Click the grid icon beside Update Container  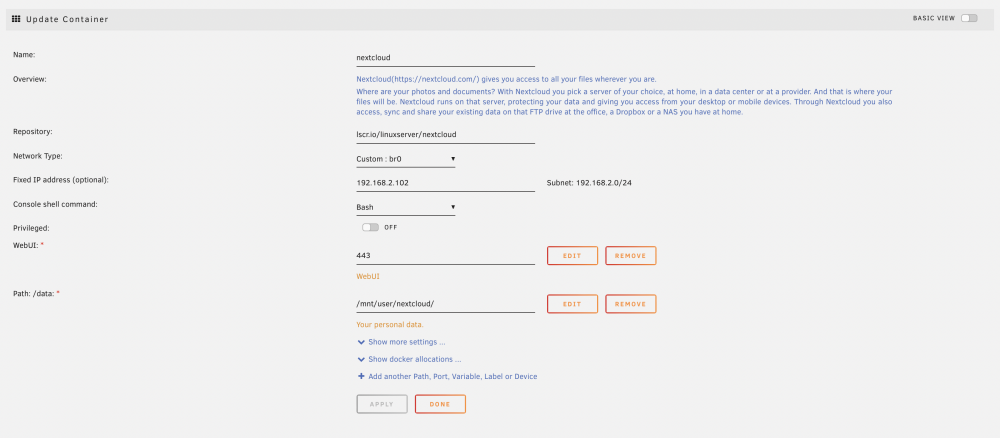tap(17, 19)
